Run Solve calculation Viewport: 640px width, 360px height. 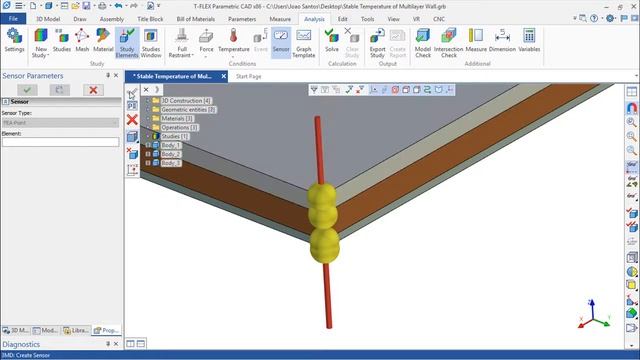point(332,40)
